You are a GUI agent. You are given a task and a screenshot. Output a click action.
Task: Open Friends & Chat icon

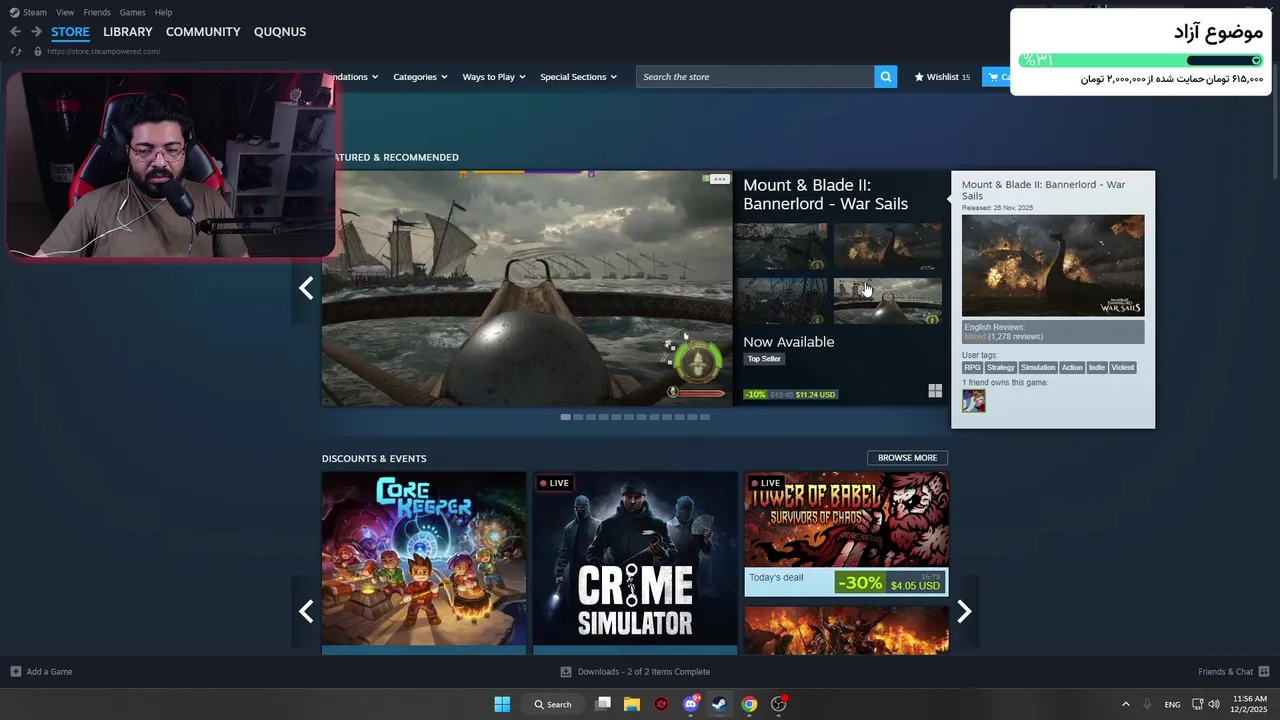pyautogui.click(x=1264, y=671)
